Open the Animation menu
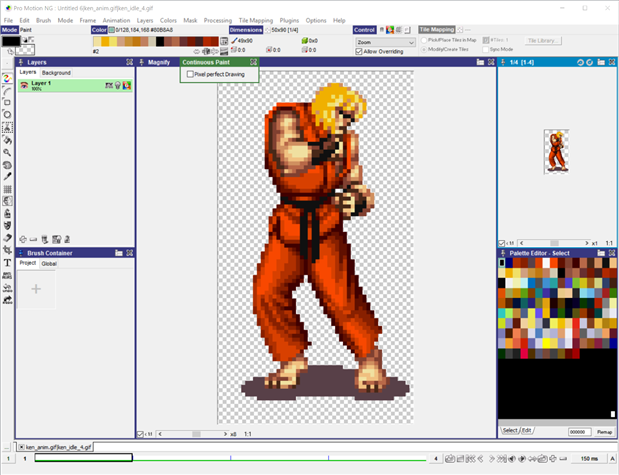Screen dimensions: 619x475 point(116,20)
